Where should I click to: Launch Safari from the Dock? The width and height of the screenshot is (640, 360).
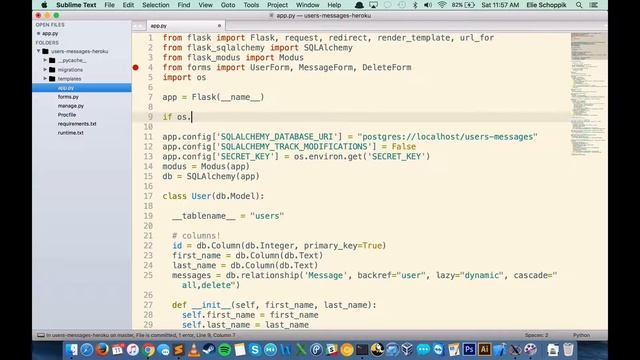[x=87, y=350]
